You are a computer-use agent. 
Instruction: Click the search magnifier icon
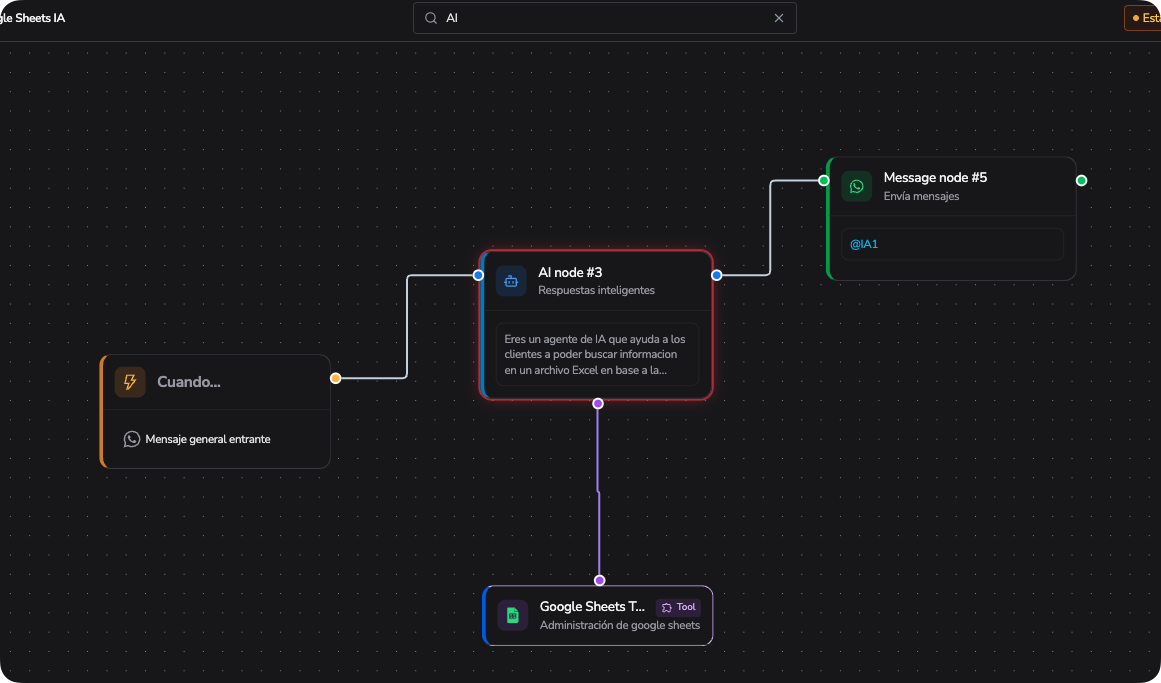click(x=431, y=19)
